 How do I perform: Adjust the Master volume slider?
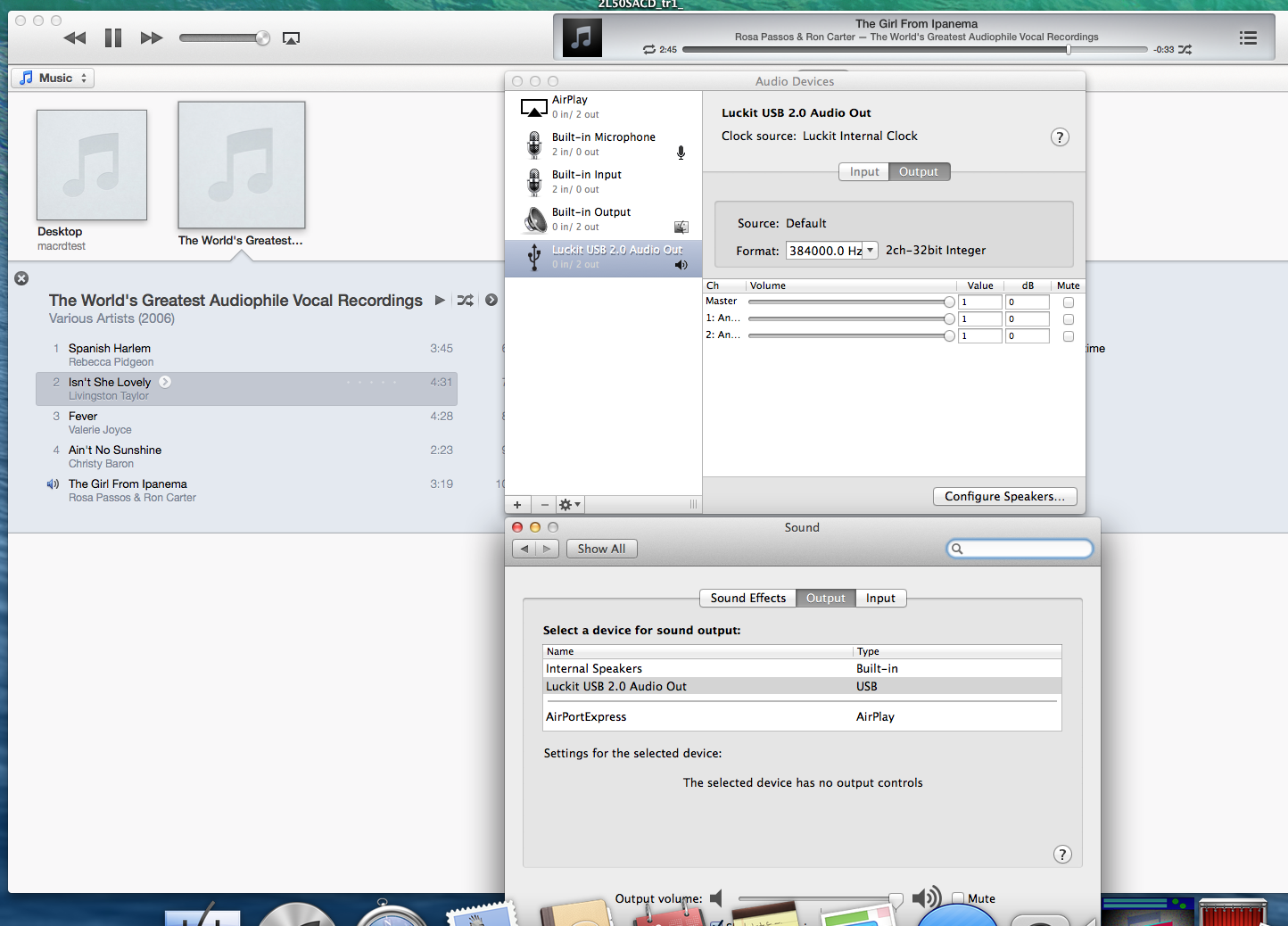[x=851, y=302]
